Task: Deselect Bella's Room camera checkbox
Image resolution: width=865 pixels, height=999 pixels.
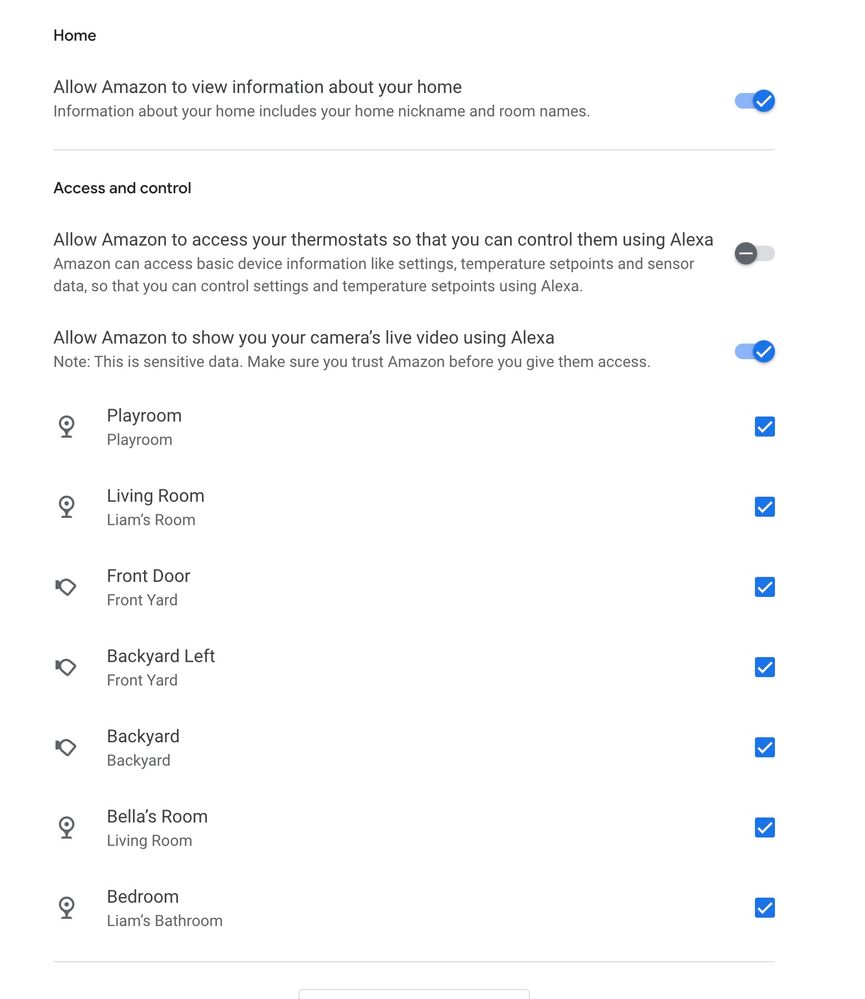Action: click(x=764, y=827)
